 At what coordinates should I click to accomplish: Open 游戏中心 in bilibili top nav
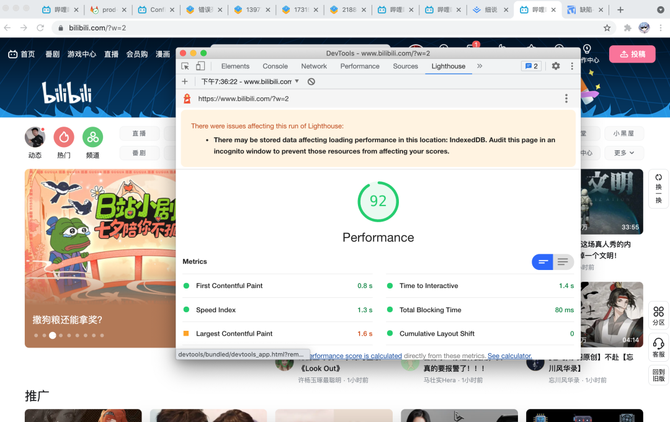[x=82, y=54]
